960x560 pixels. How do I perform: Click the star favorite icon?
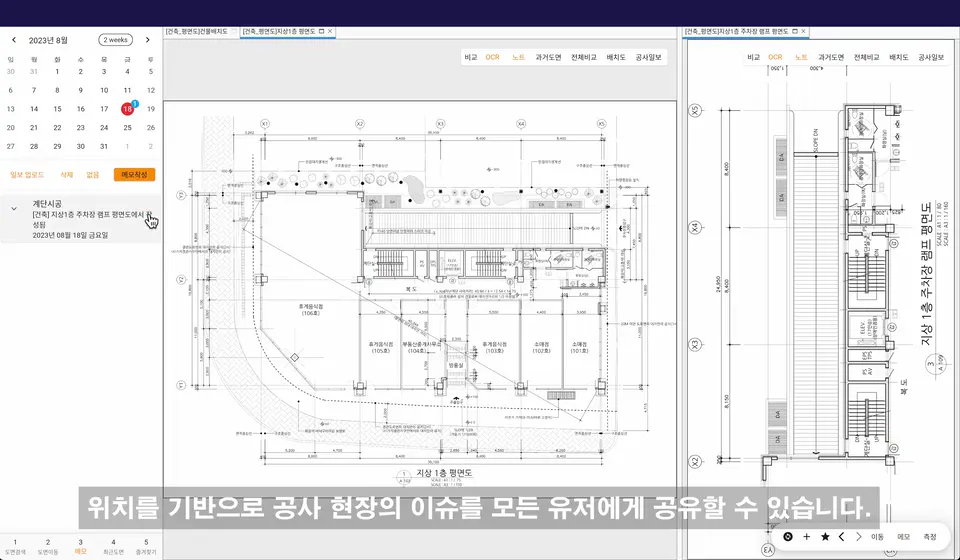(x=825, y=537)
